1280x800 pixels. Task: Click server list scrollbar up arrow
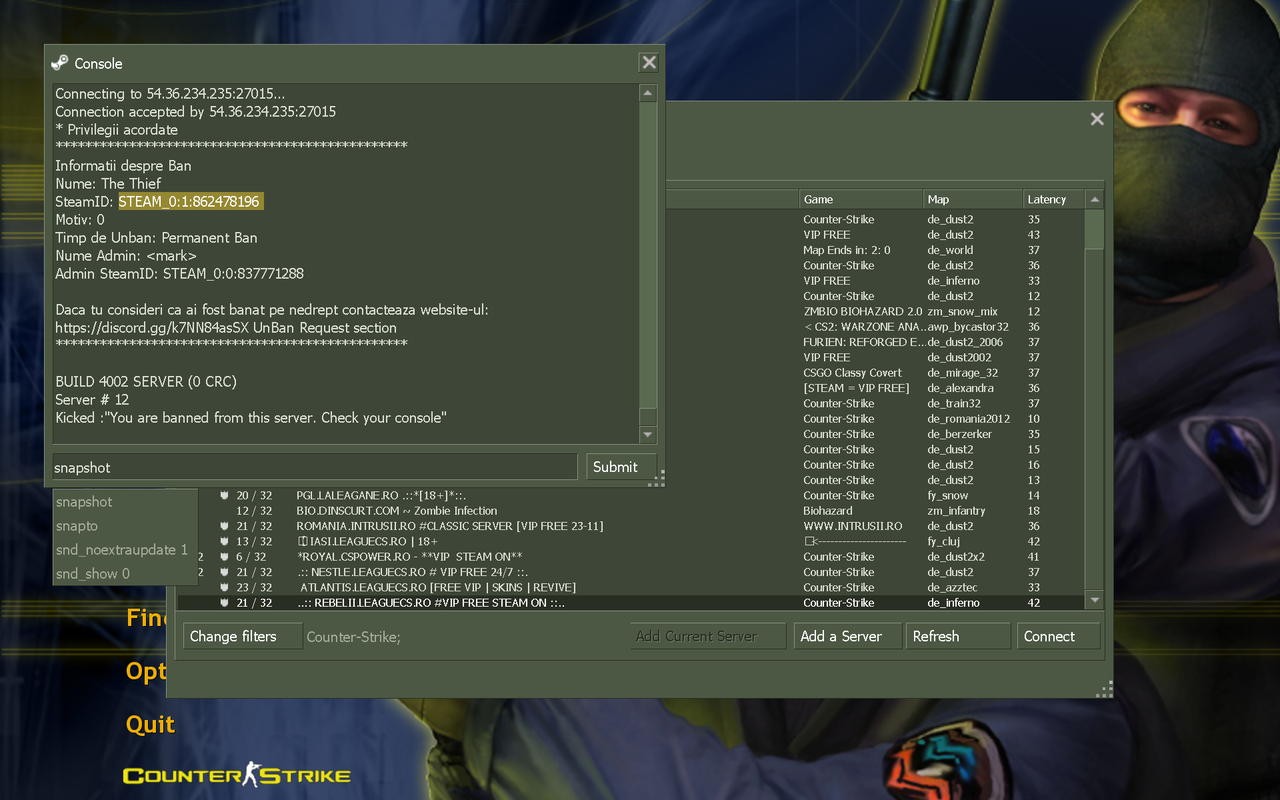click(1095, 200)
